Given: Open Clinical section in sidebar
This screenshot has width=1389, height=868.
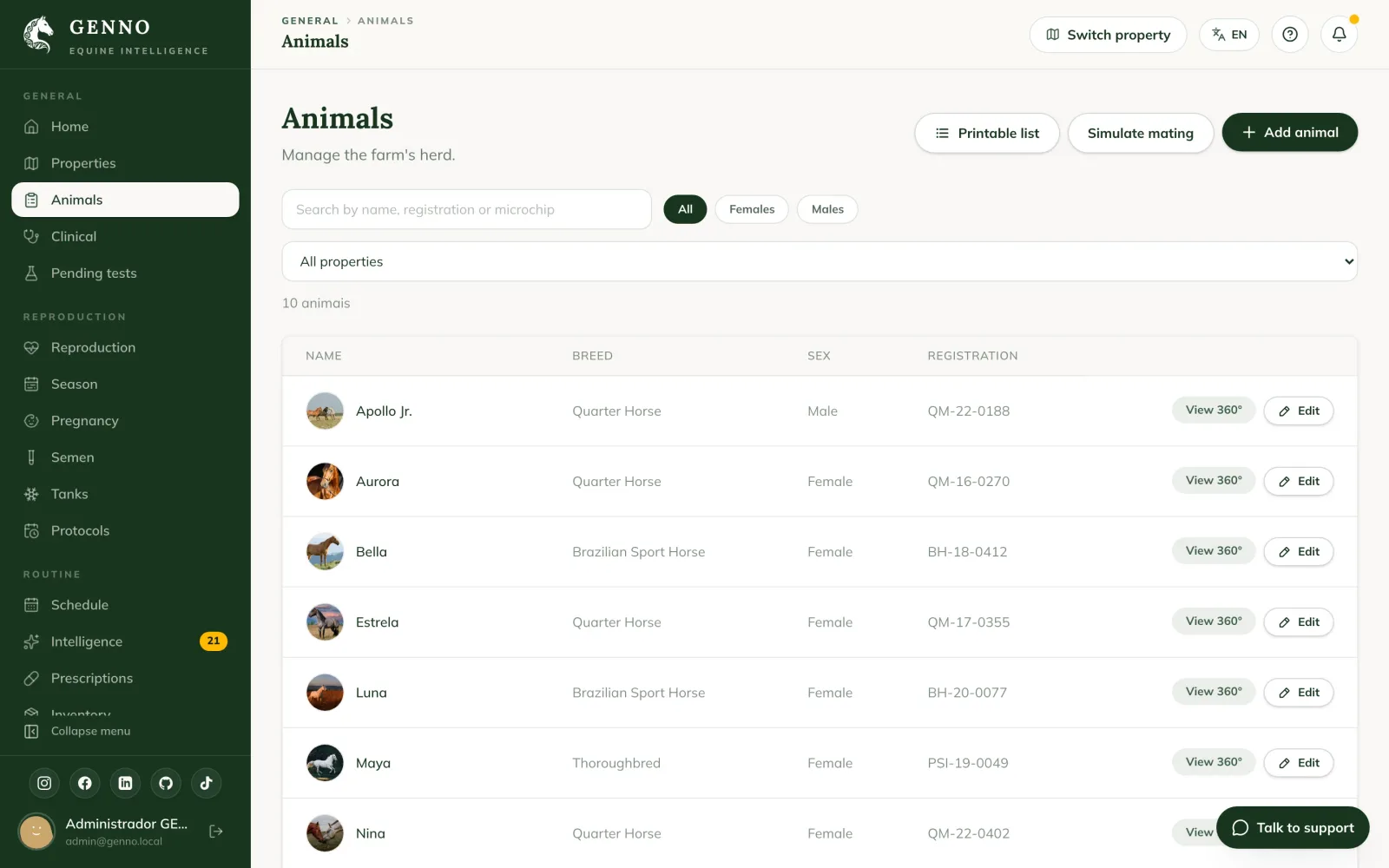Looking at the screenshot, I should (x=125, y=236).
